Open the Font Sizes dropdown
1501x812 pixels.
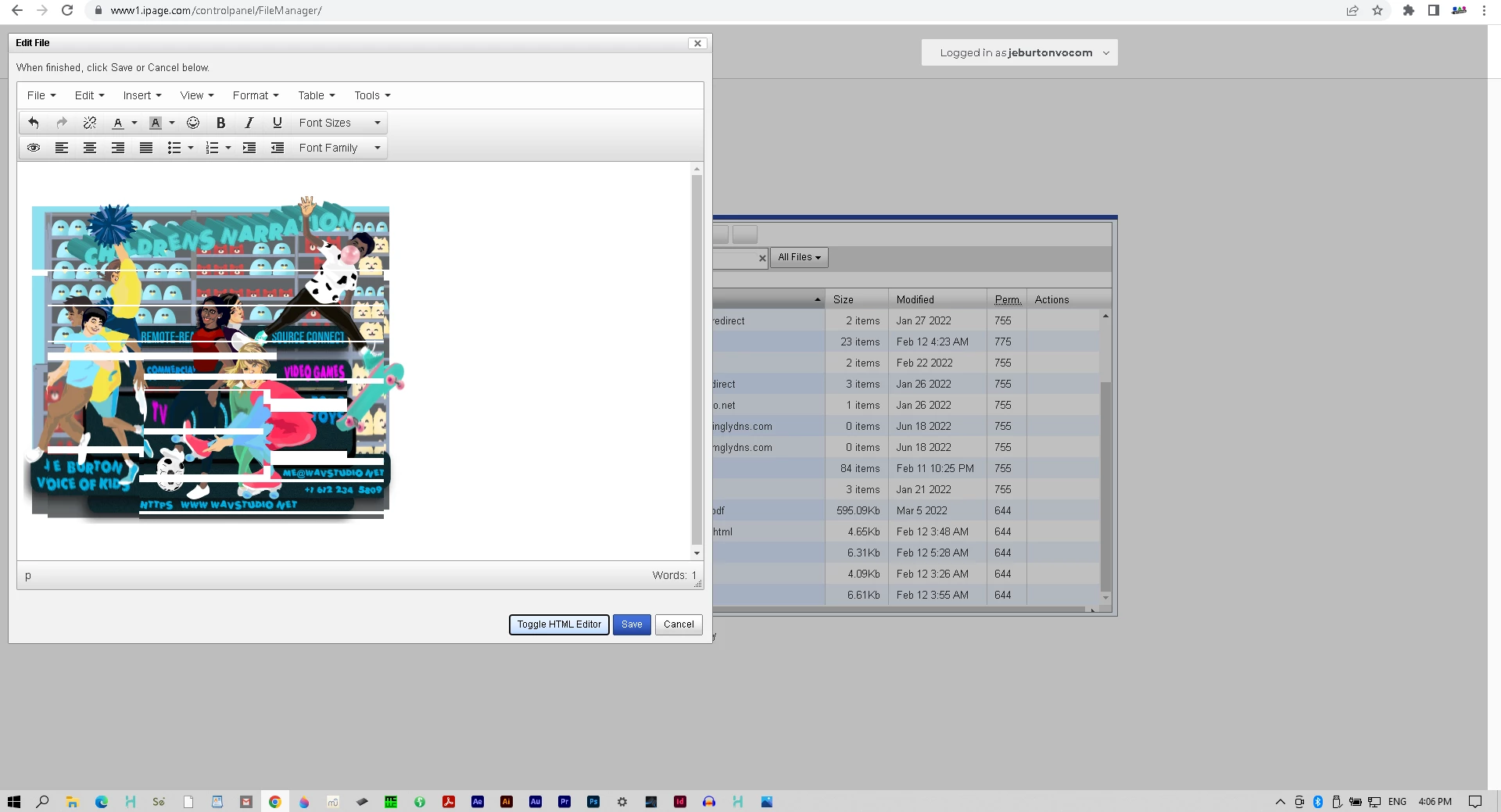(339, 123)
